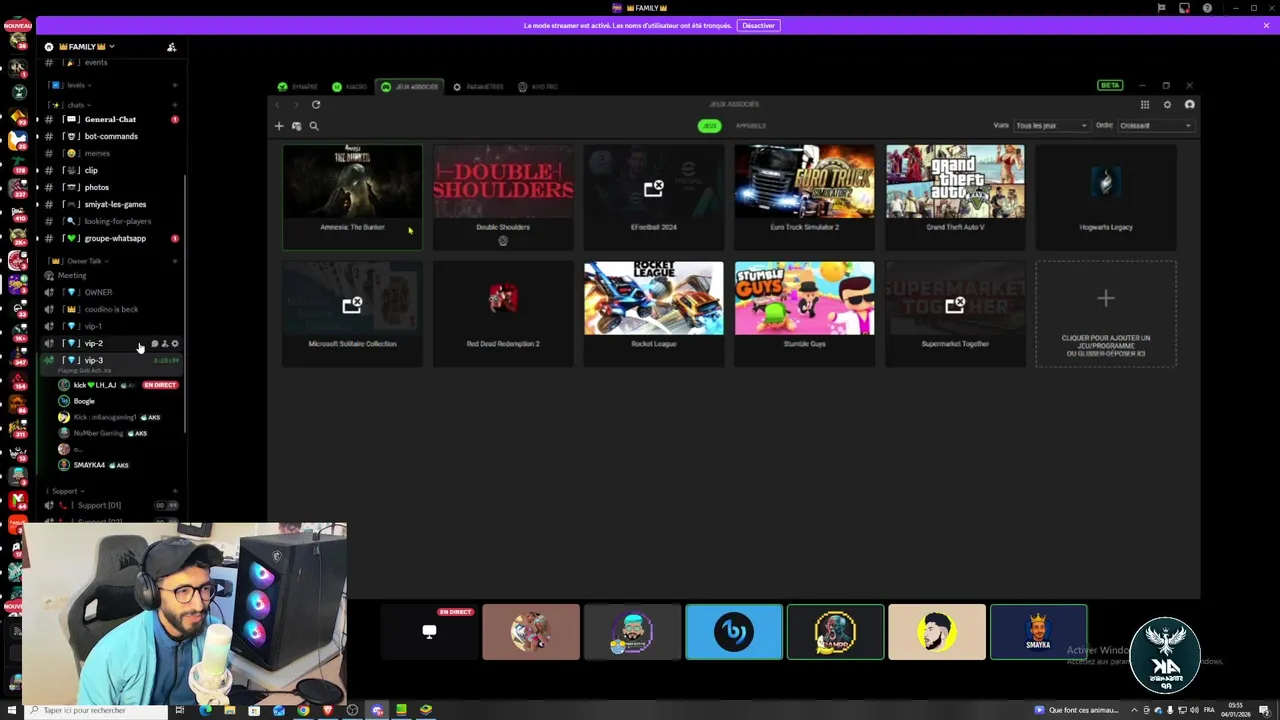Open the looking-for-players channel

coord(111,221)
